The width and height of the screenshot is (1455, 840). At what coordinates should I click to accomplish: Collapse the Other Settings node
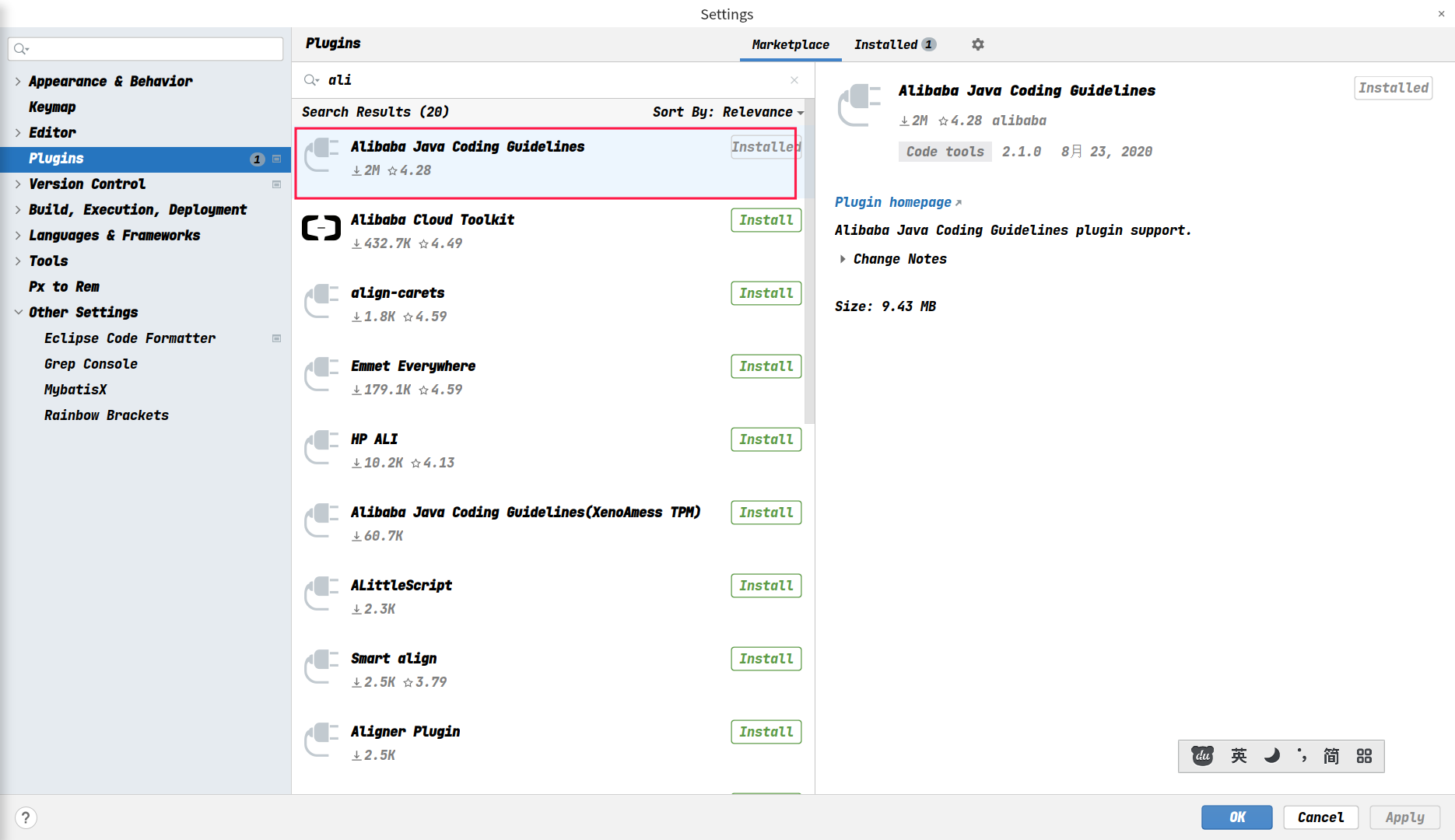click(x=18, y=313)
